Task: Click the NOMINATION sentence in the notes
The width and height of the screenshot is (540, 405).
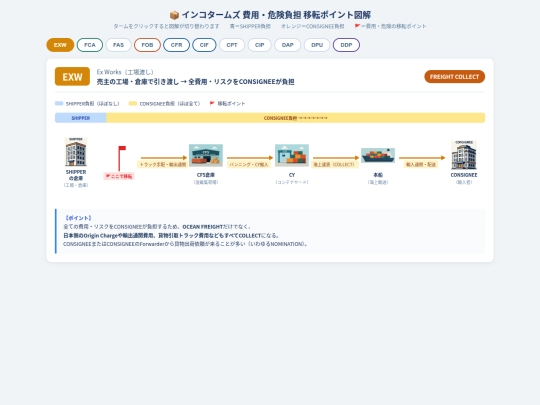Action: point(185,244)
